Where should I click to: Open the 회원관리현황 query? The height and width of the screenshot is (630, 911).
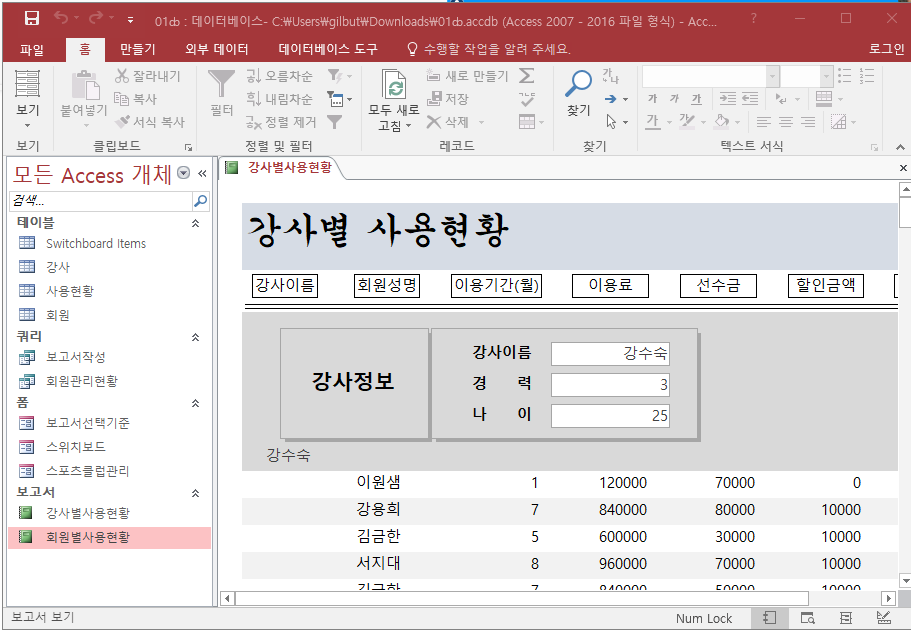coord(82,381)
